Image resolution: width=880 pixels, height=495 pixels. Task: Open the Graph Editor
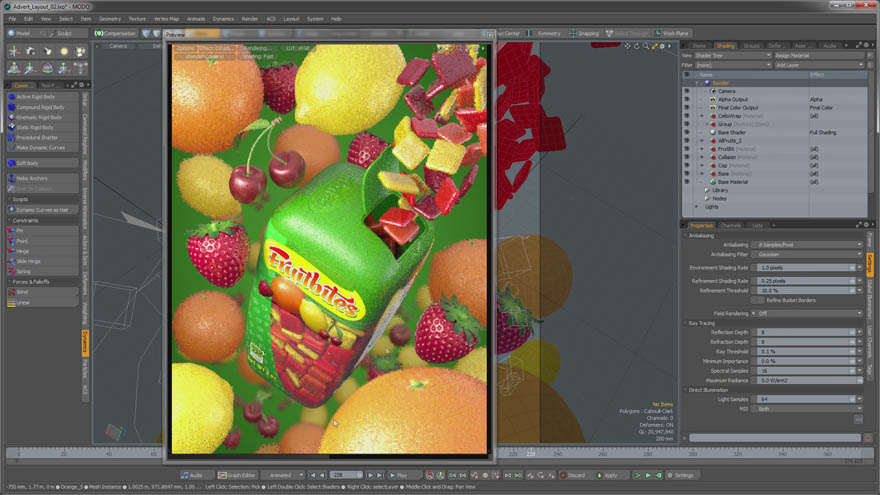[236, 475]
